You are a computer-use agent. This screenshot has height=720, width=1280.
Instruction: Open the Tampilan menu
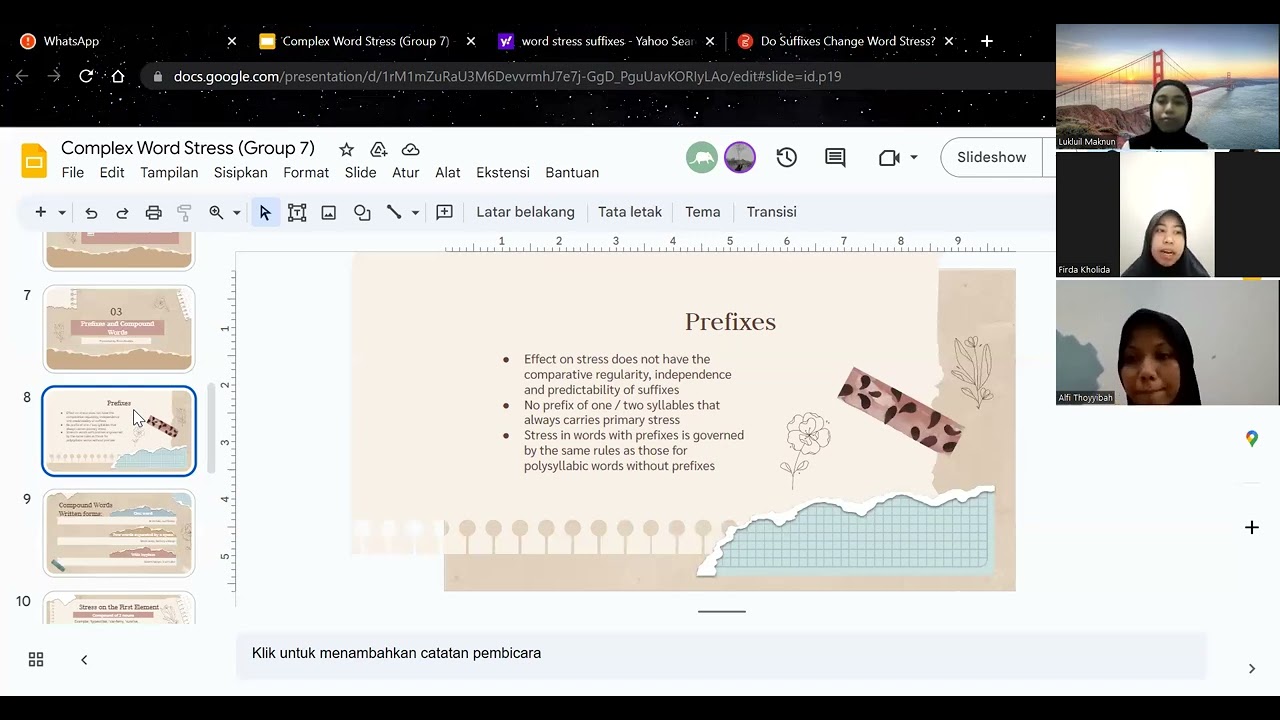coord(169,172)
